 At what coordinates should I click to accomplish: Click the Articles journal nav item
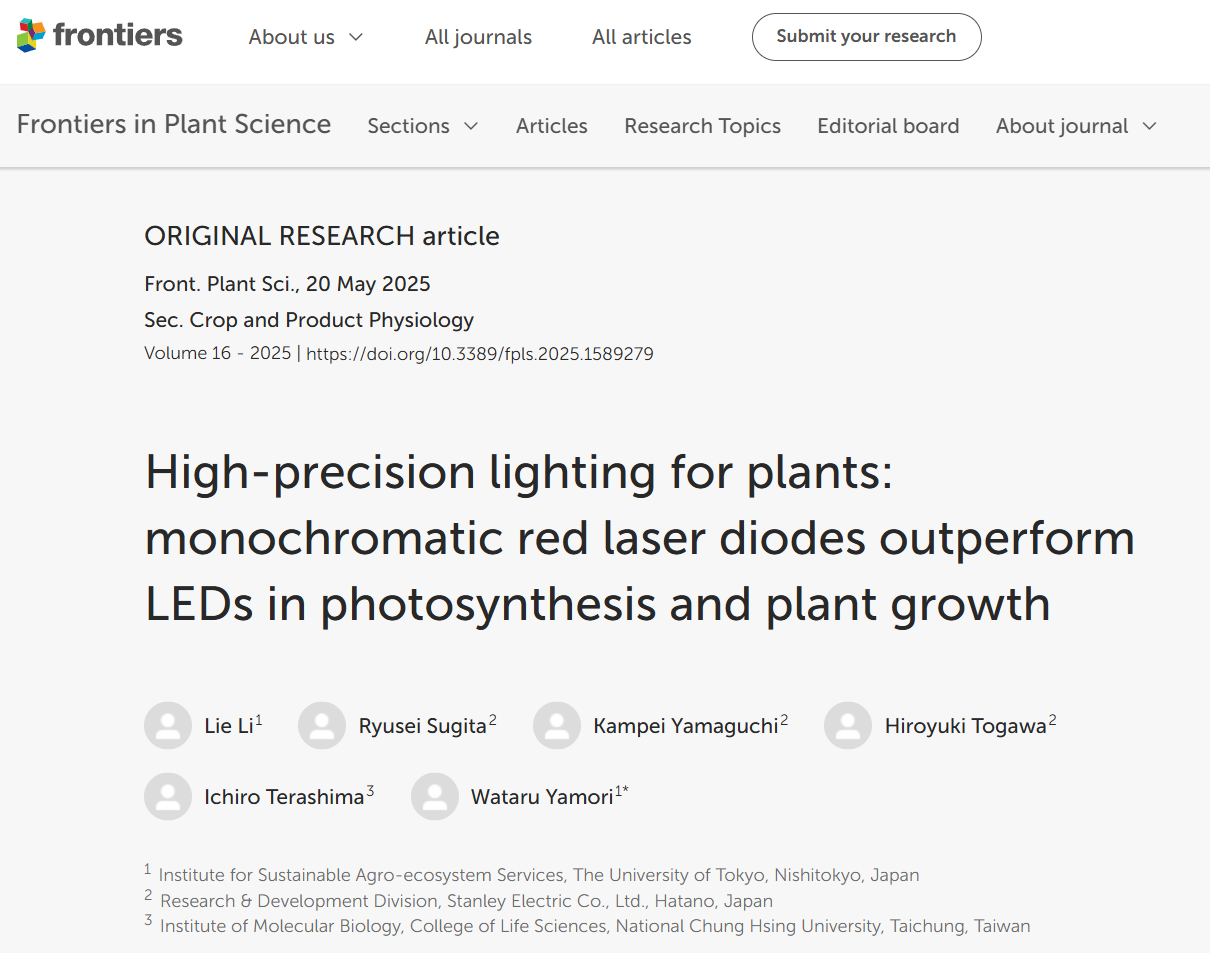pyautogui.click(x=552, y=126)
